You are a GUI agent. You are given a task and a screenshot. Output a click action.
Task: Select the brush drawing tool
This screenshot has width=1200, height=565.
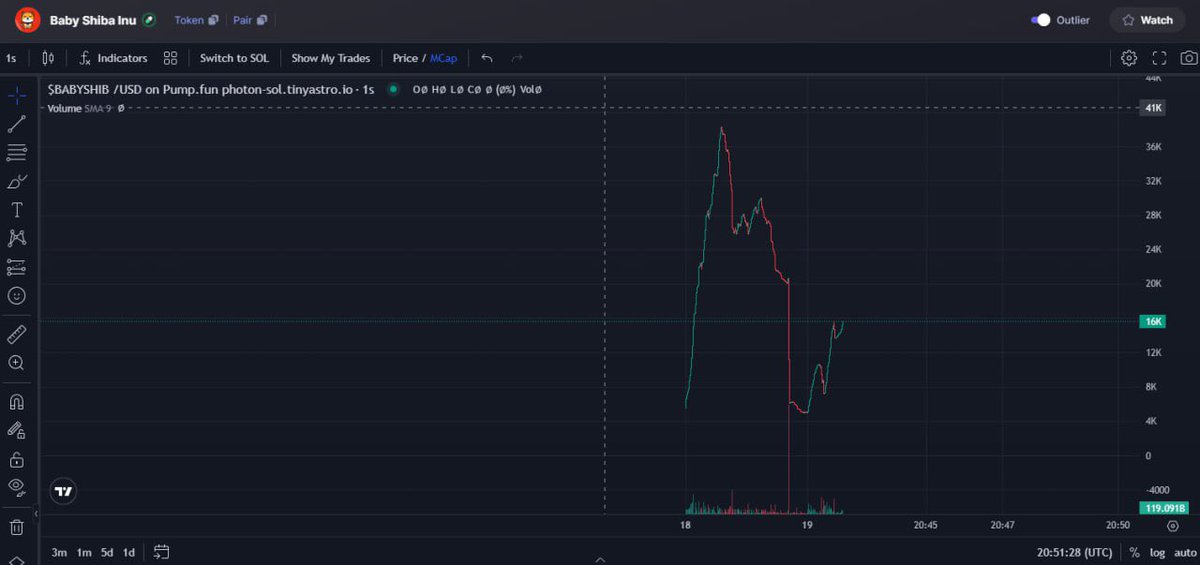[17, 181]
